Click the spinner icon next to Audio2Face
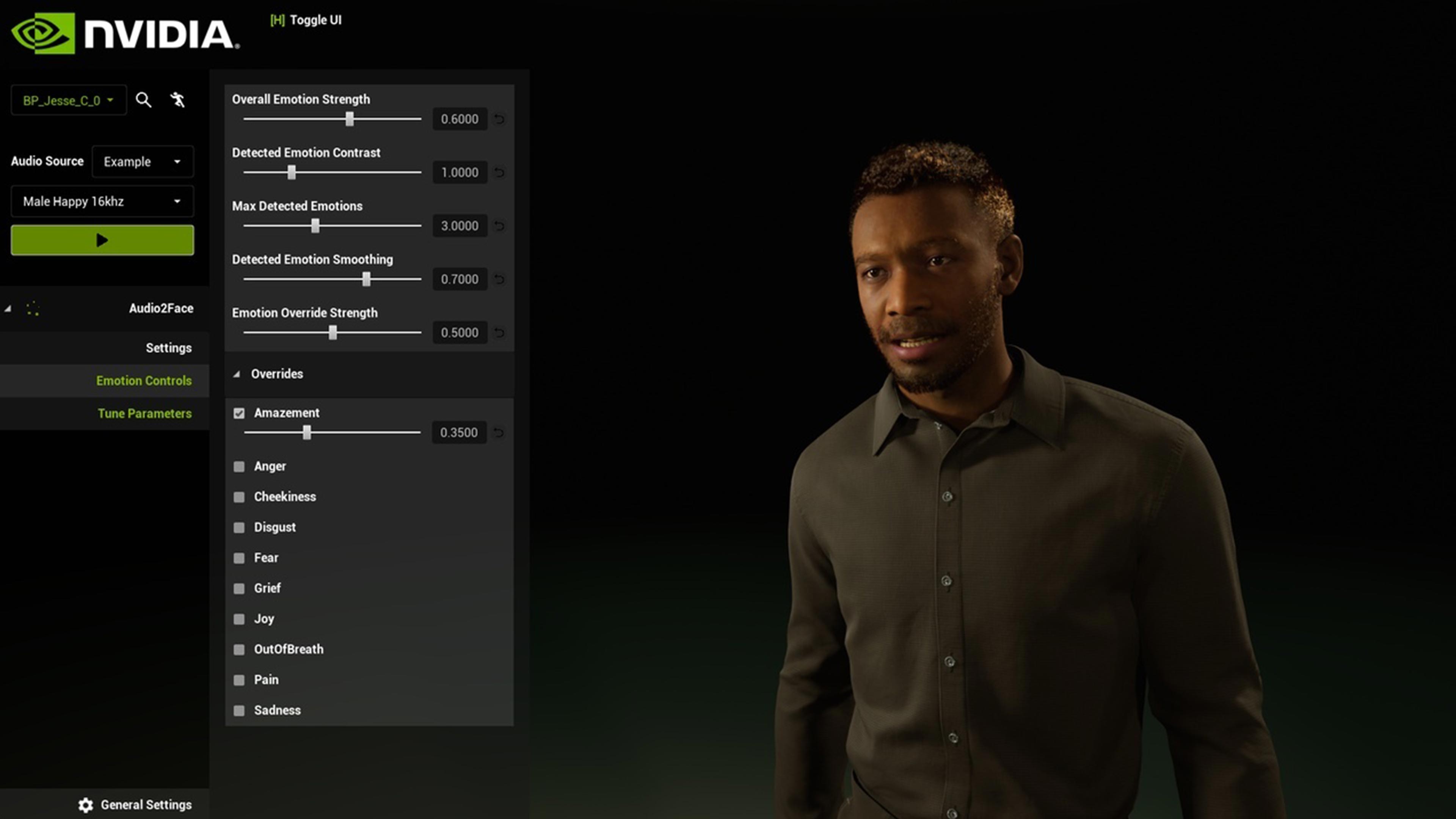1456x819 pixels. tap(32, 309)
